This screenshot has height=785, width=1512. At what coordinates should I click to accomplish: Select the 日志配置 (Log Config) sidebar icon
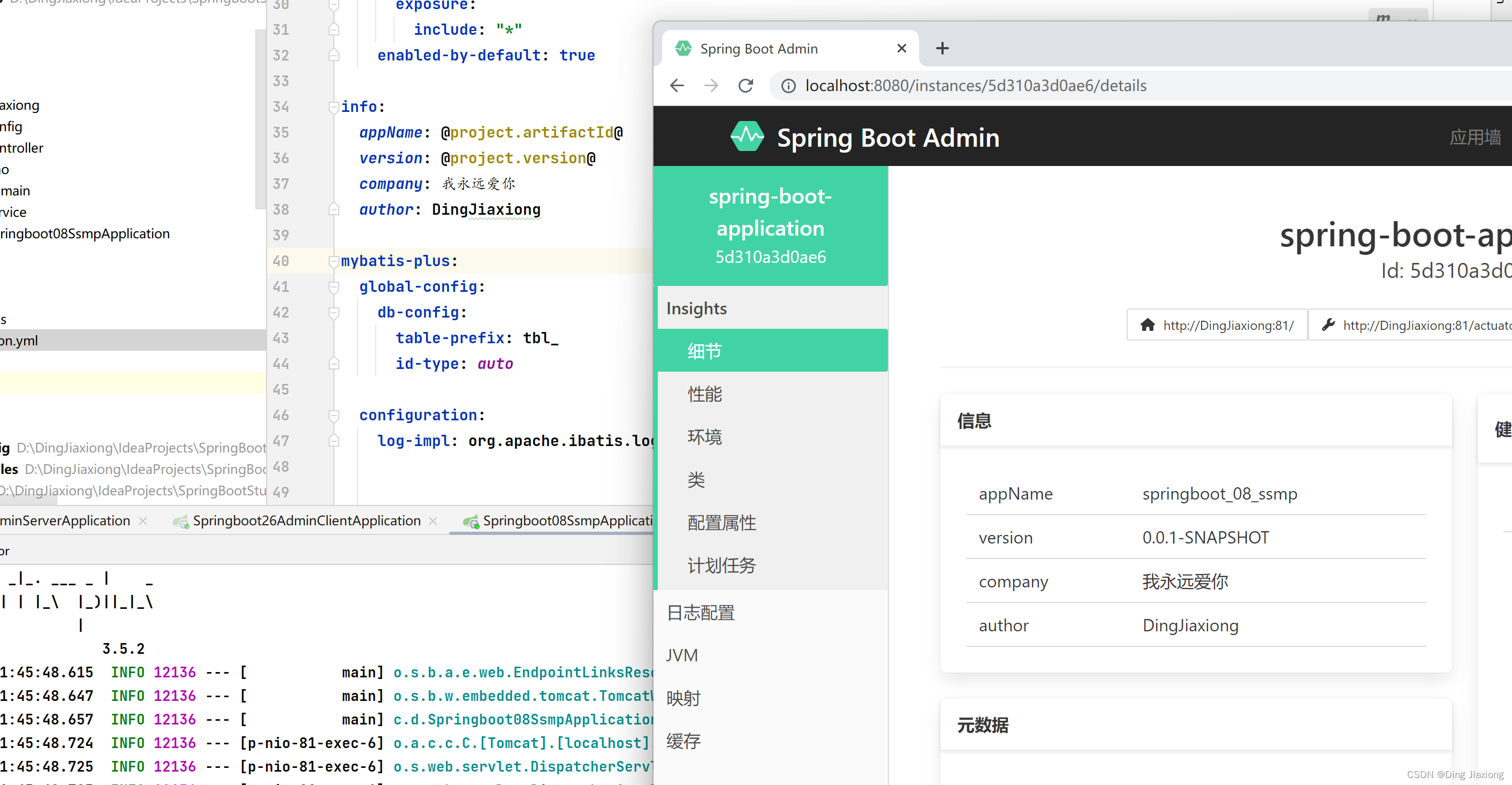click(x=702, y=612)
